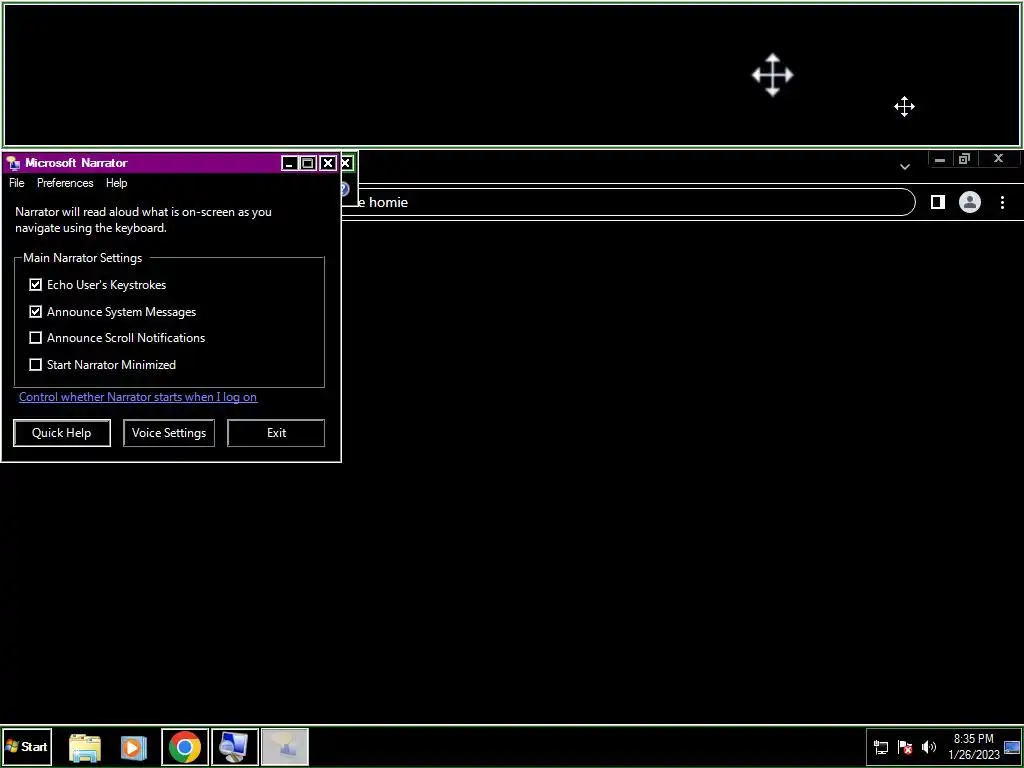The width and height of the screenshot is (1024, 768).
Task: Open the Start menu
Action: (27, 746)
